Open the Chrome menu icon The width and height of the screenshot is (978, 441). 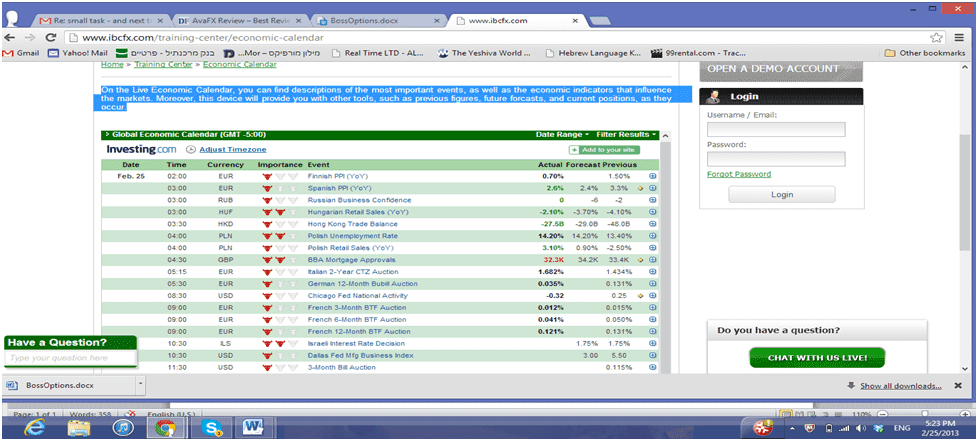pyautogui.click(x=958, y=37)
